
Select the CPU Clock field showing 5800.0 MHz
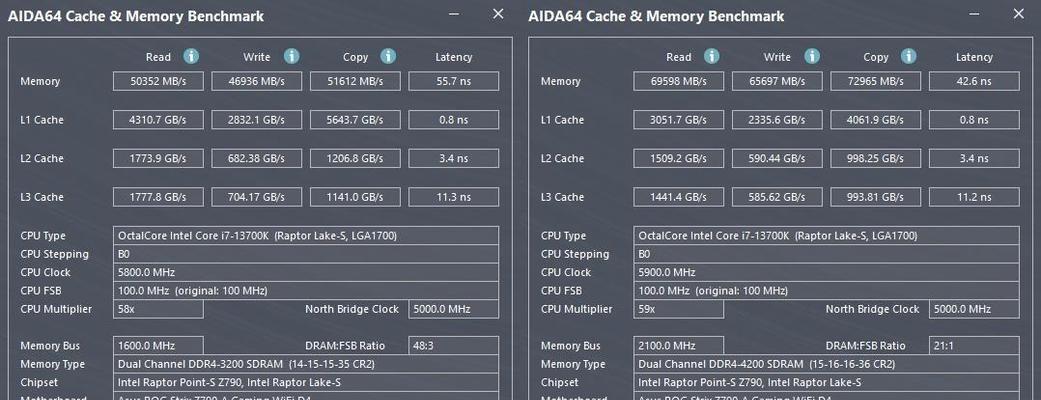(306, 272)
